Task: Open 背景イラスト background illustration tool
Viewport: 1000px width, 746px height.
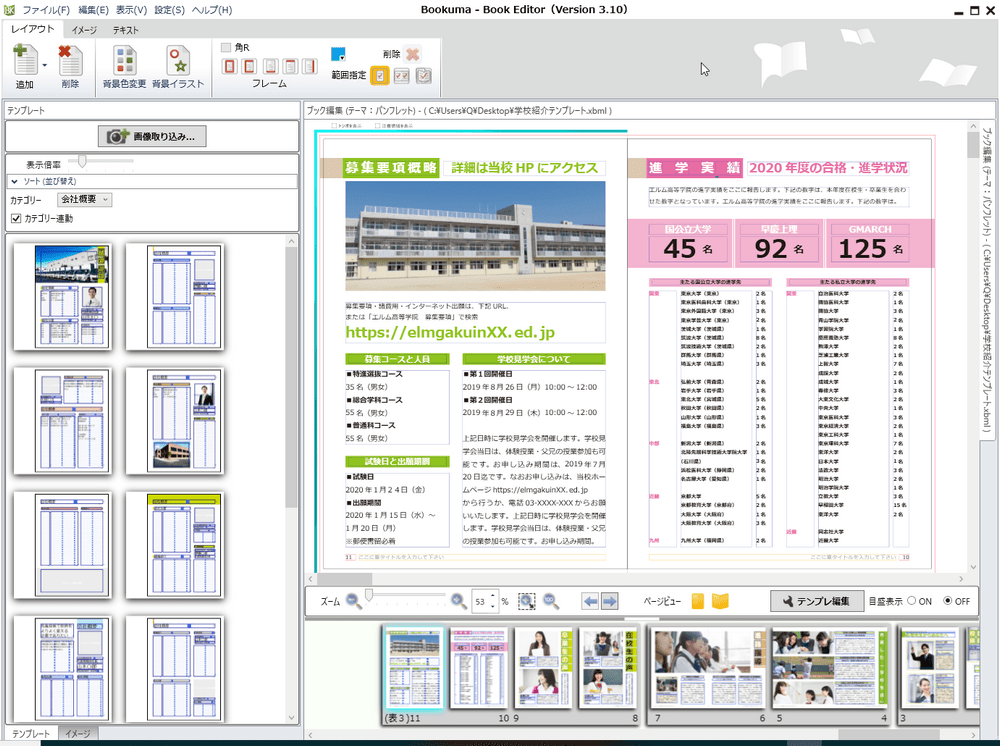Action: point(178,64)
